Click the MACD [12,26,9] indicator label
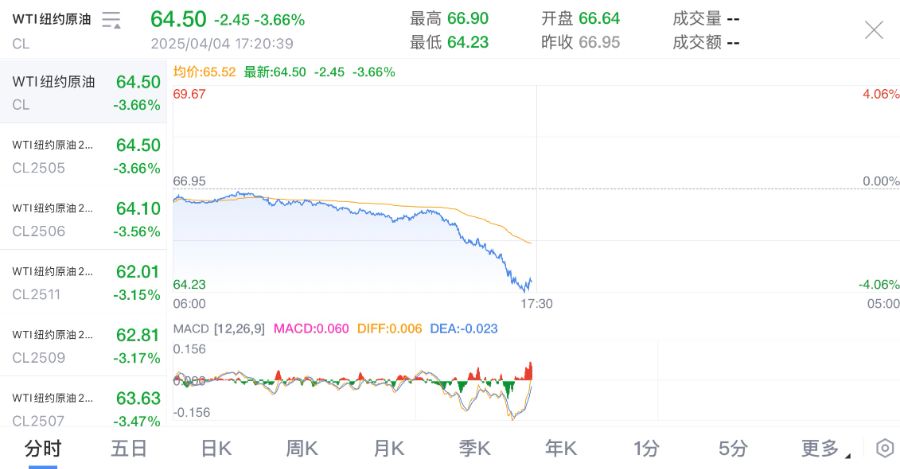The width and height of the screenshot is (900, 469). [217, 328]
